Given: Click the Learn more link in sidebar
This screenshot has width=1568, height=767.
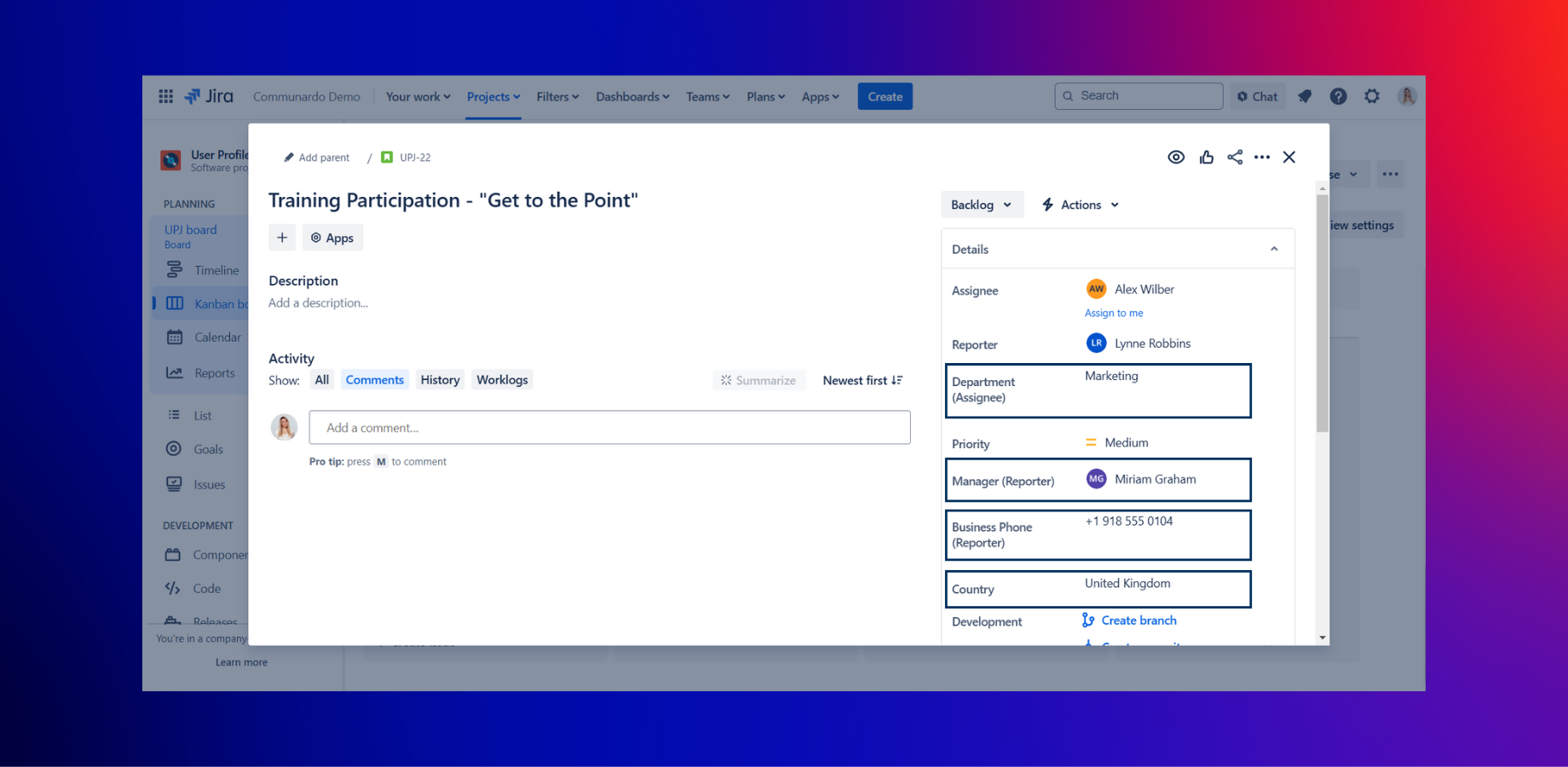Looking at the screenshot, I should [241, 662].
